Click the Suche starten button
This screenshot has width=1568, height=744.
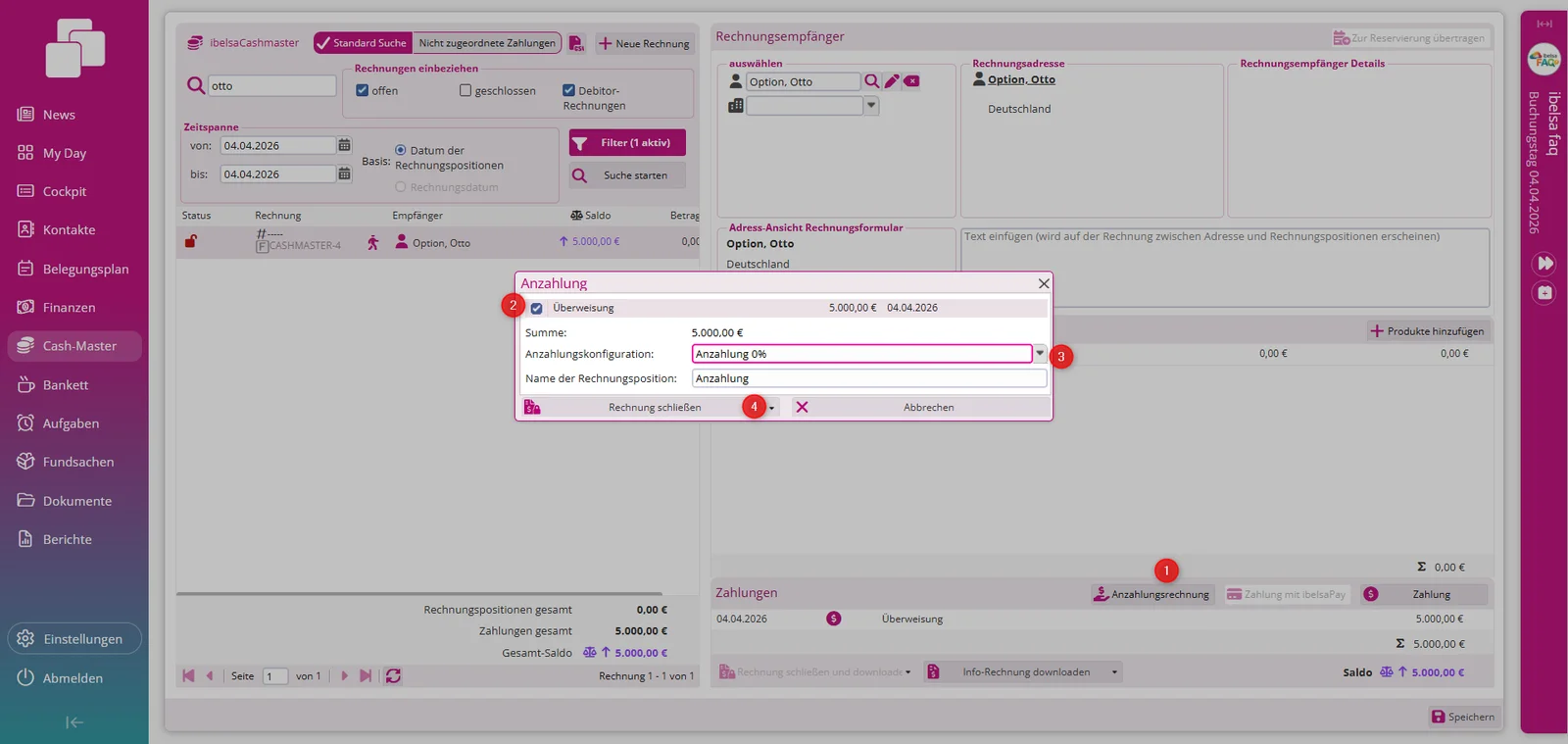tap(627, 175)
